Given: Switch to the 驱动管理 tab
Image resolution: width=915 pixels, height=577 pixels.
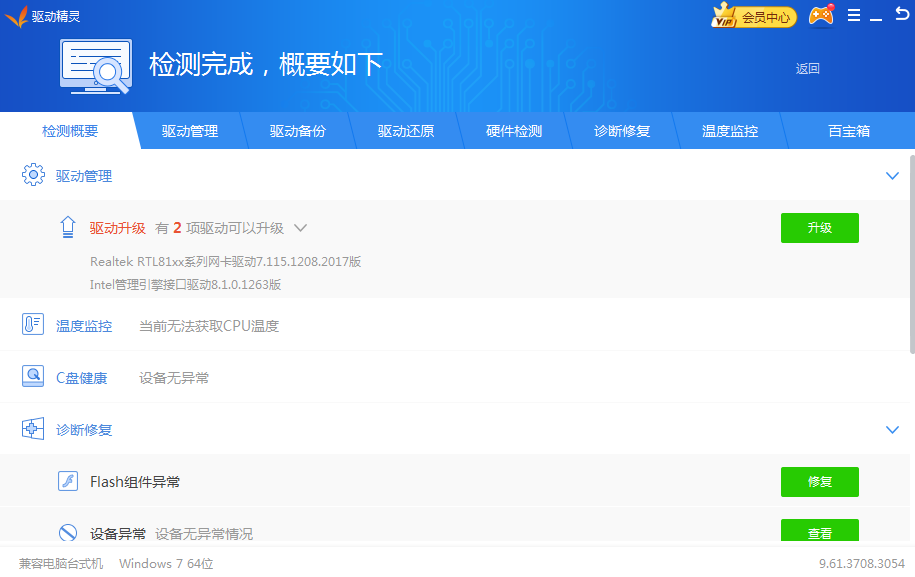Looking at the screenshot, I should click(190, 131).
